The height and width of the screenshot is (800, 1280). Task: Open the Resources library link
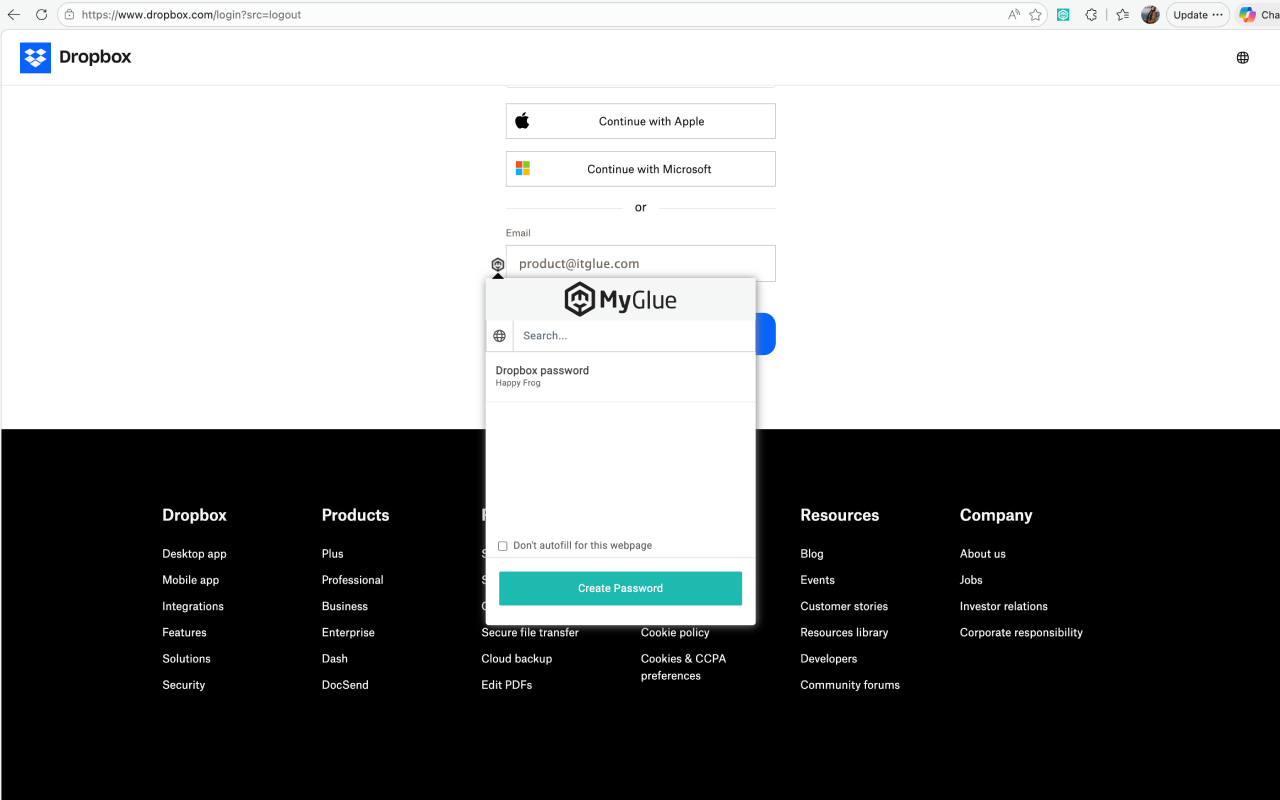point(844,632)
